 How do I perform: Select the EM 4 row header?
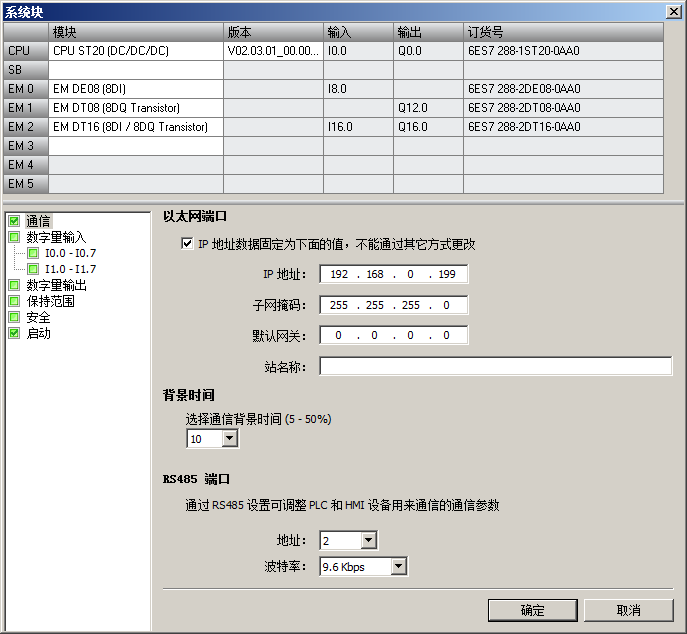(x=26, y=165)
